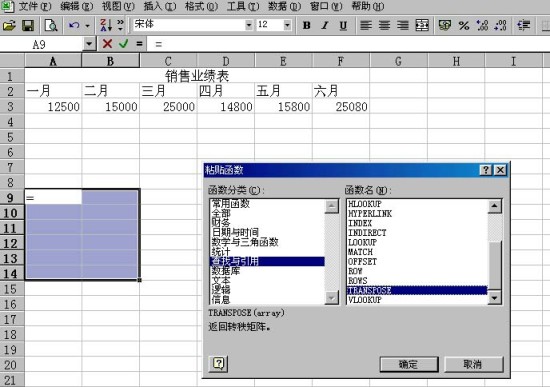This screenshot has height=387, width=550.
Task: Show more toolbar buttons chevron
Action: coord(120,25)
